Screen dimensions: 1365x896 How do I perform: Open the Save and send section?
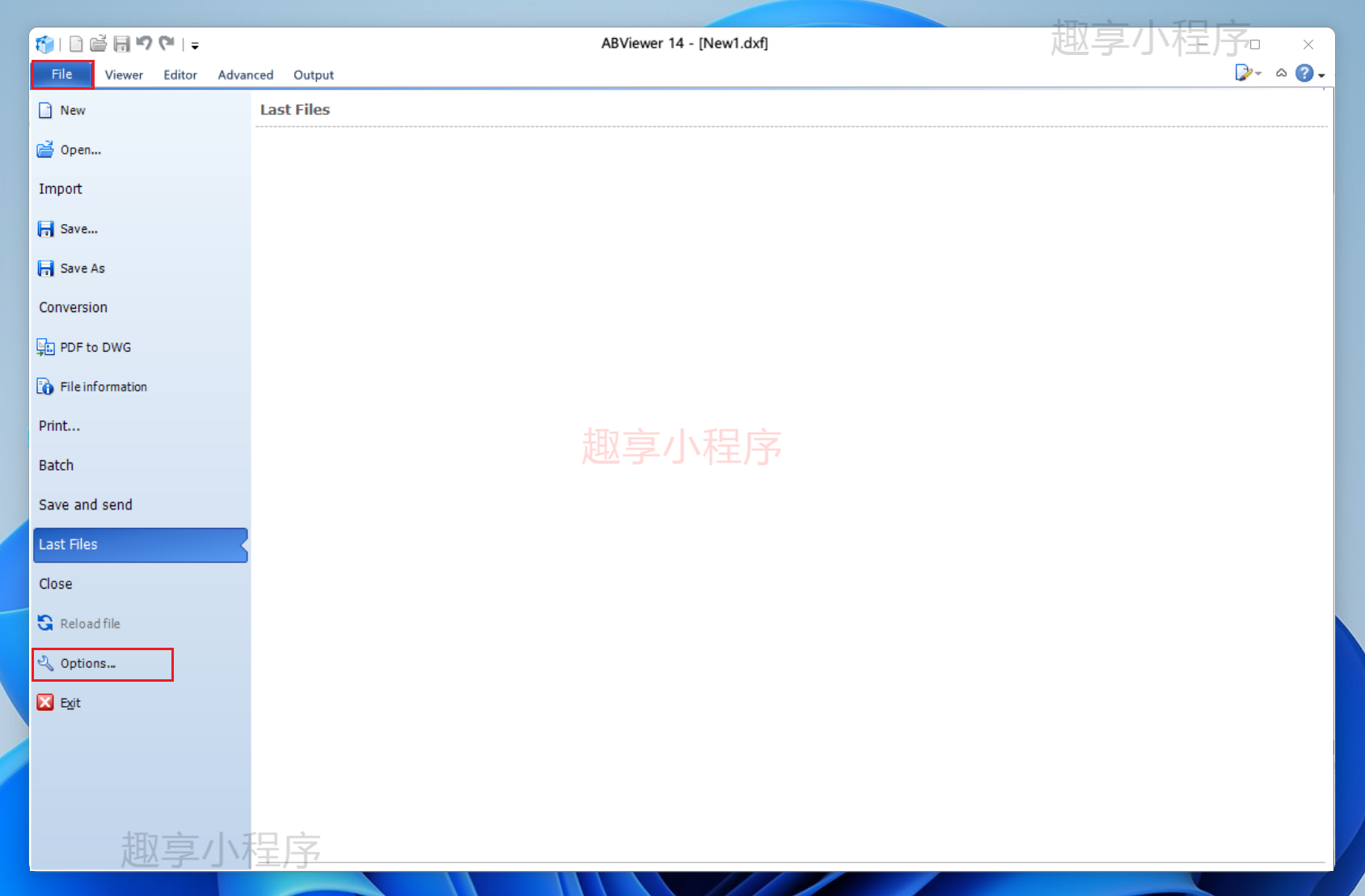click(140, 505)
